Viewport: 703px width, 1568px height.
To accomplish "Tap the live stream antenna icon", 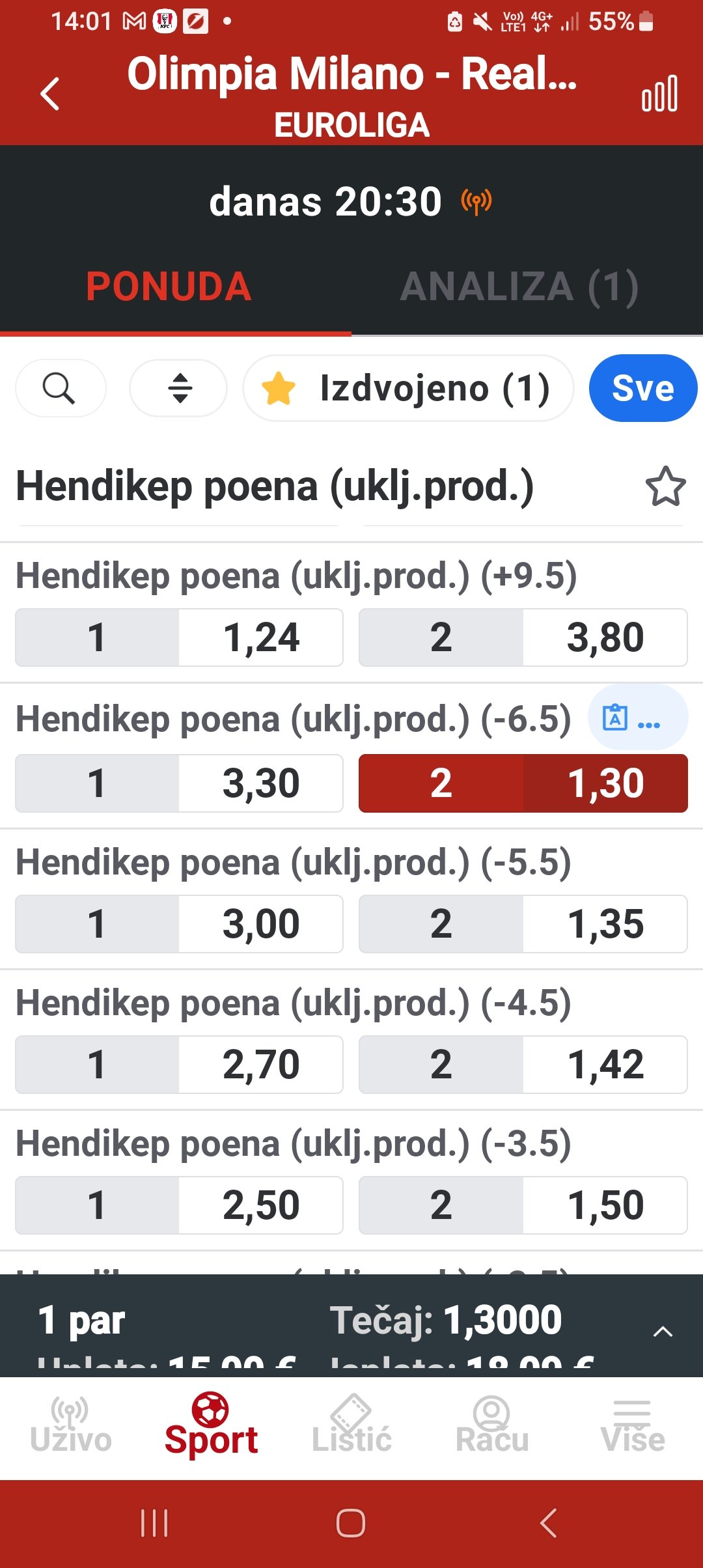I will tap(476, 201).
